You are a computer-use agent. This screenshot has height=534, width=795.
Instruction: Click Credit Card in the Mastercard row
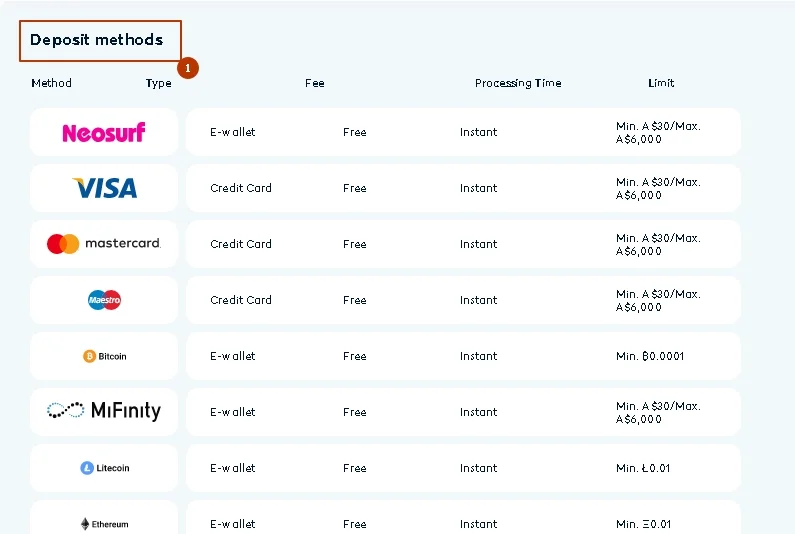[x=241, y=244]
